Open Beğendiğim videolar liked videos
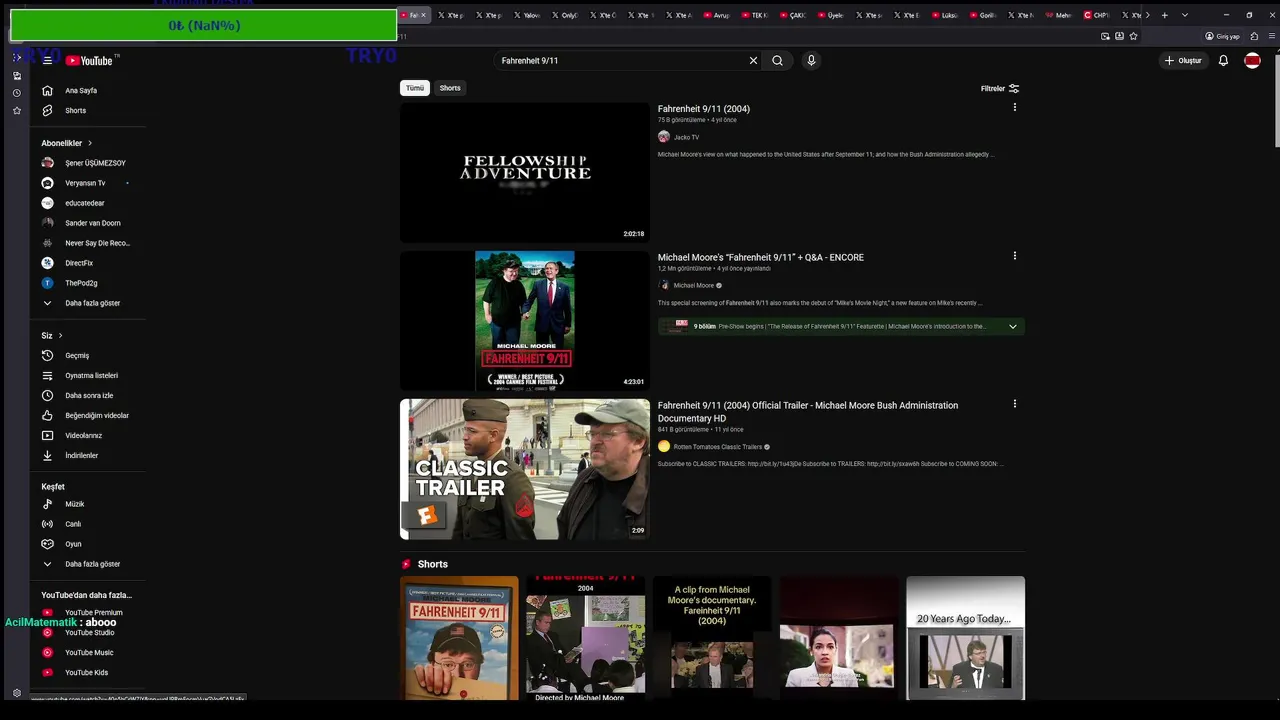Screen dimensions: 1280x720 point(86,415)
